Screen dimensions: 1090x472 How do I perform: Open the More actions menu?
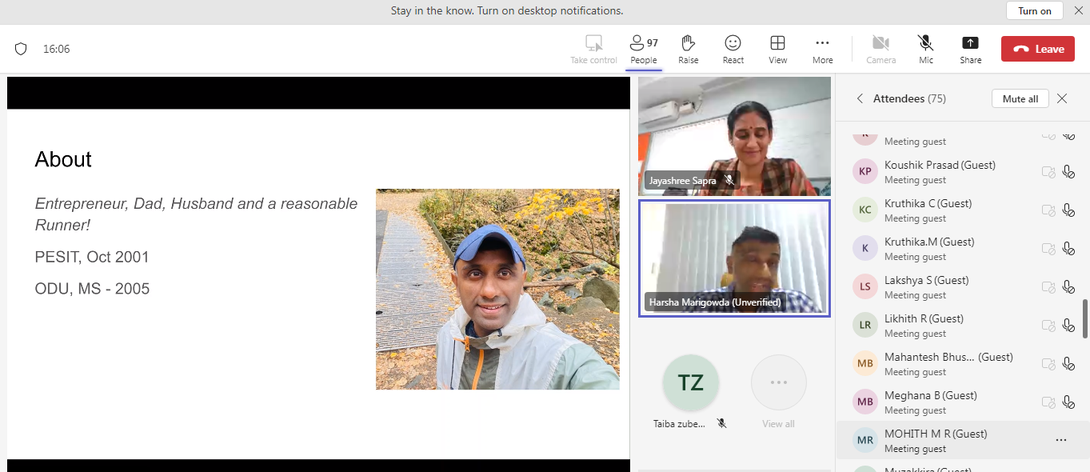[822, 49]
